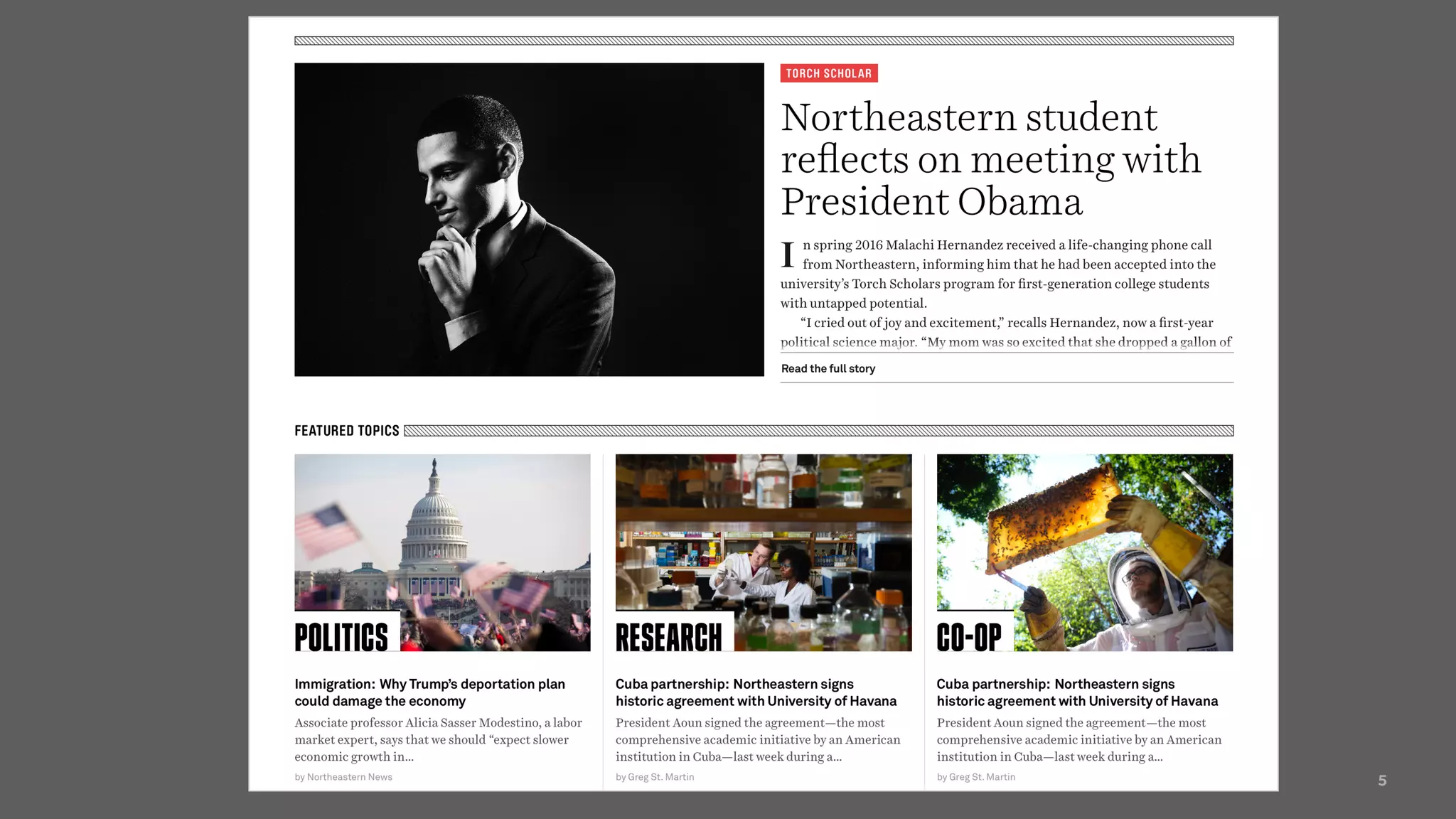The width and height of the screenshot is (1456, 819).
Task: Click Greg St. Martin byline under Co-op
Action: (975, 777)
